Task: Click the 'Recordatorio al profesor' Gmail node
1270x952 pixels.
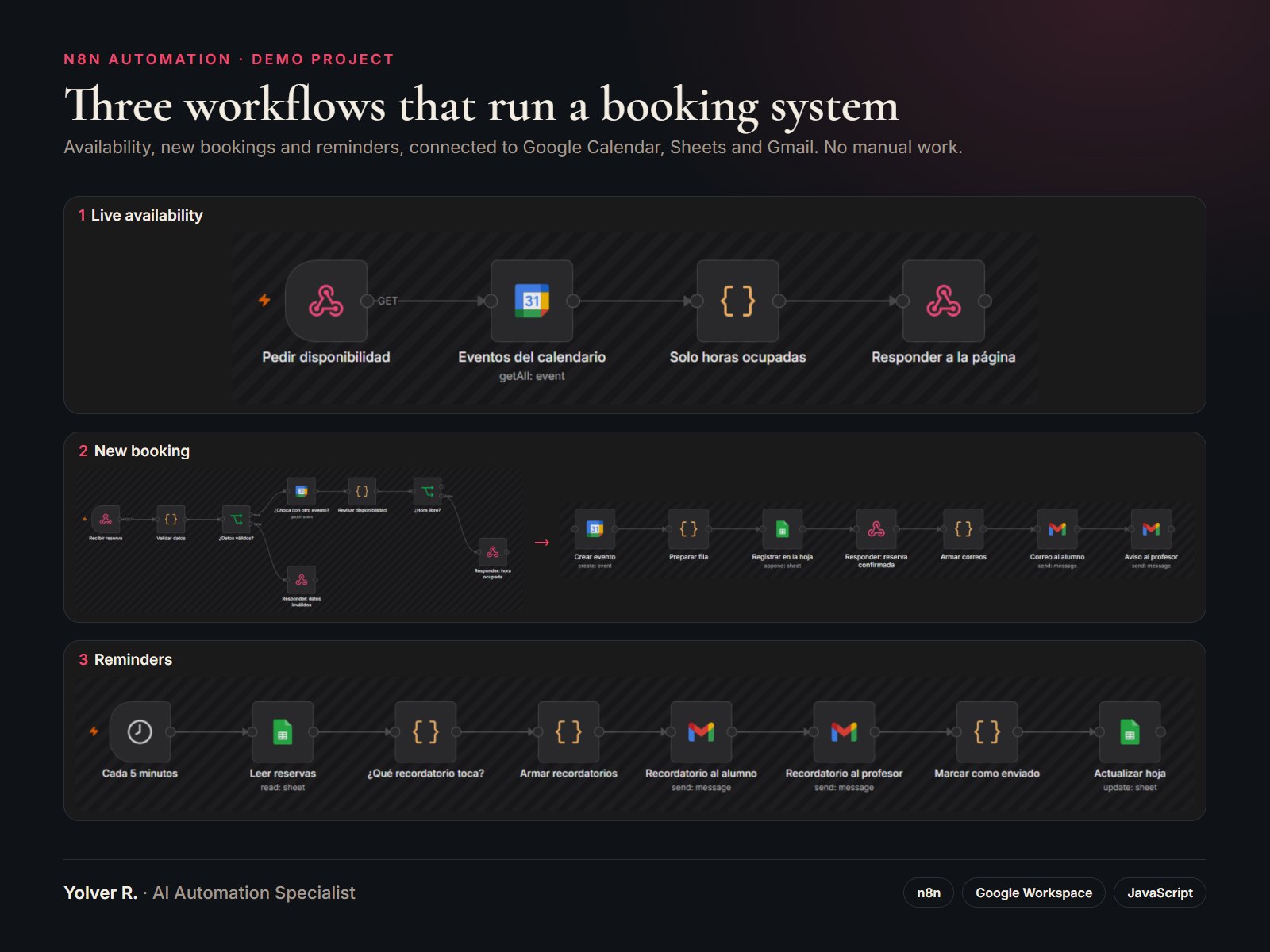Action: [x=844, y=731]
